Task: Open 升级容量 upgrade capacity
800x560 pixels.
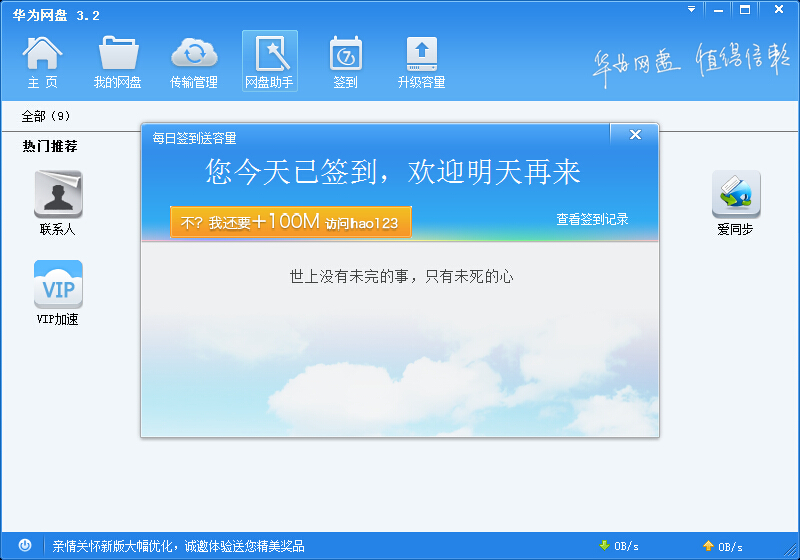Action: coord(421,62)
